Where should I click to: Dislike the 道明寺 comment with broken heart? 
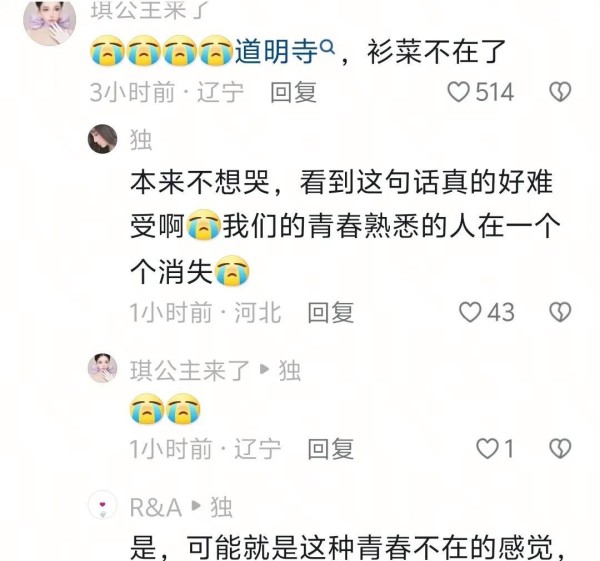click(x=560, y=92)
